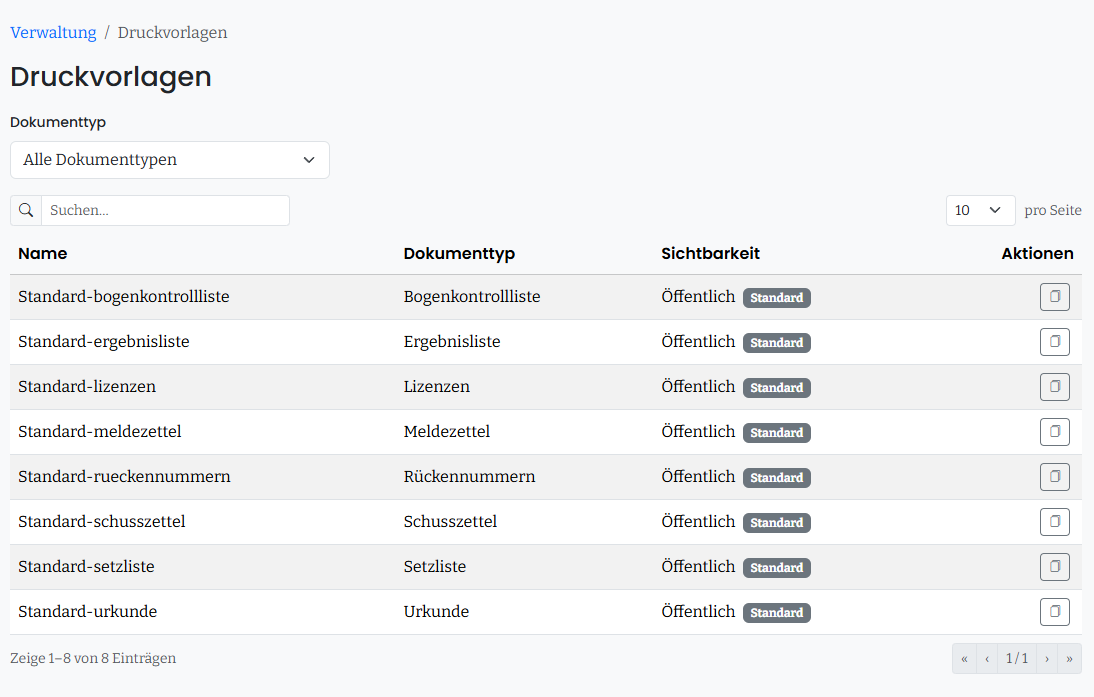Focus the Suchen search field
This screenshot has width=1094, height=697.
point(165,210)
